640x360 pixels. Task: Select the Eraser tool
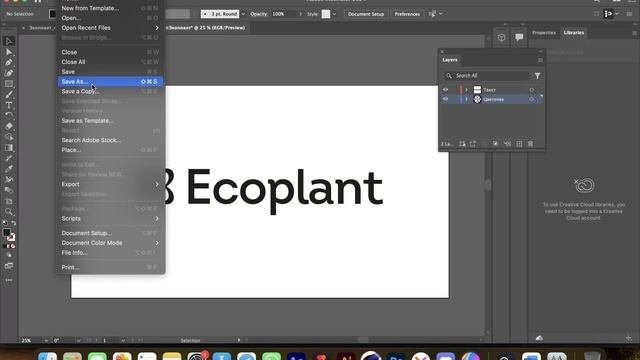click(9, 126)
